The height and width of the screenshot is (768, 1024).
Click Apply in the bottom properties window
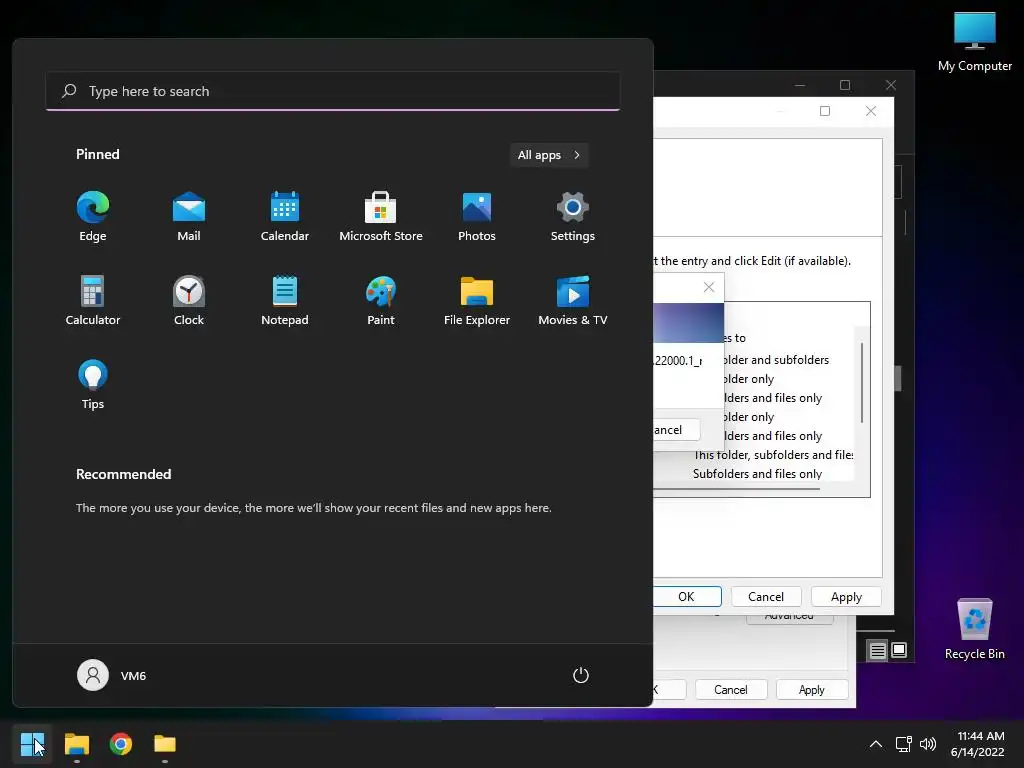click(x=812, y=690)
